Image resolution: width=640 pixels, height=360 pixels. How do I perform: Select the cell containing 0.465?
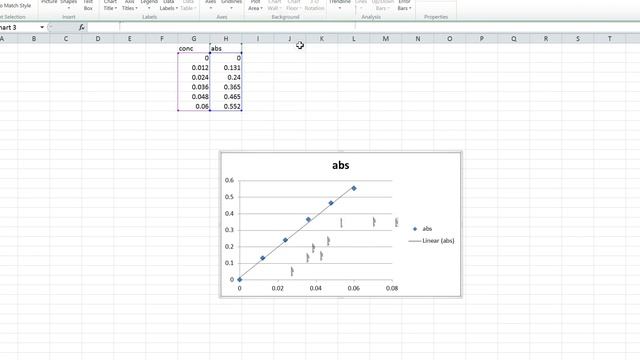(x=226, y=97)
